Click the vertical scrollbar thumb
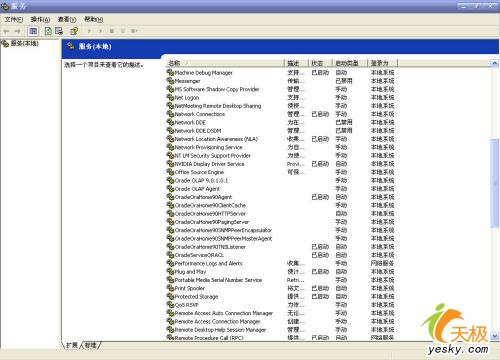 pos(495,183)
